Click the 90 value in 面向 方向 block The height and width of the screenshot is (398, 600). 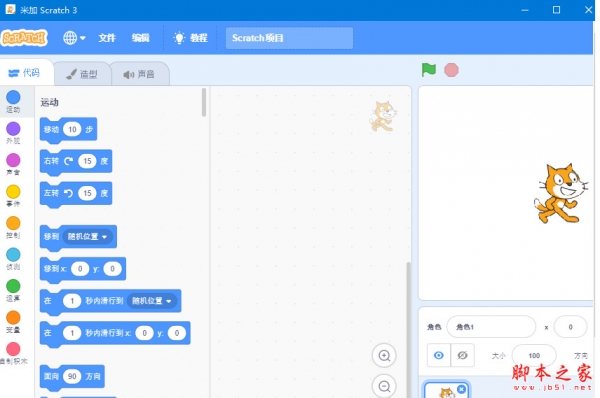[x=72, y=377]
